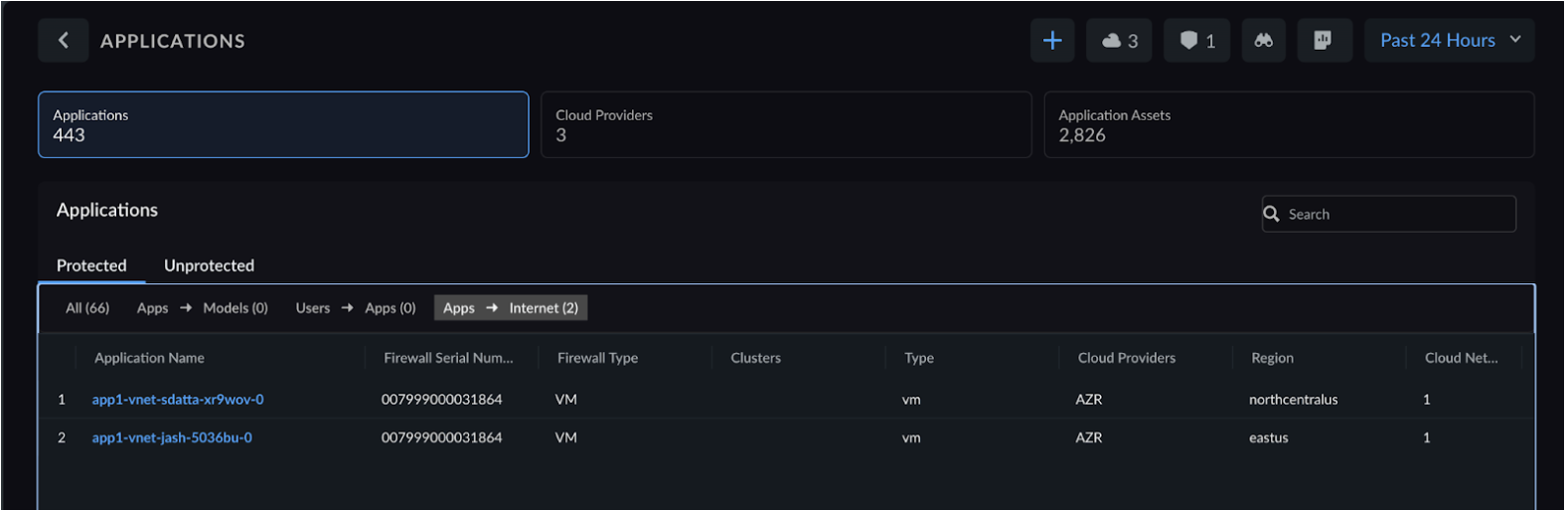
Task: Click the plus add icon
Action: (x=1052, y=41)
